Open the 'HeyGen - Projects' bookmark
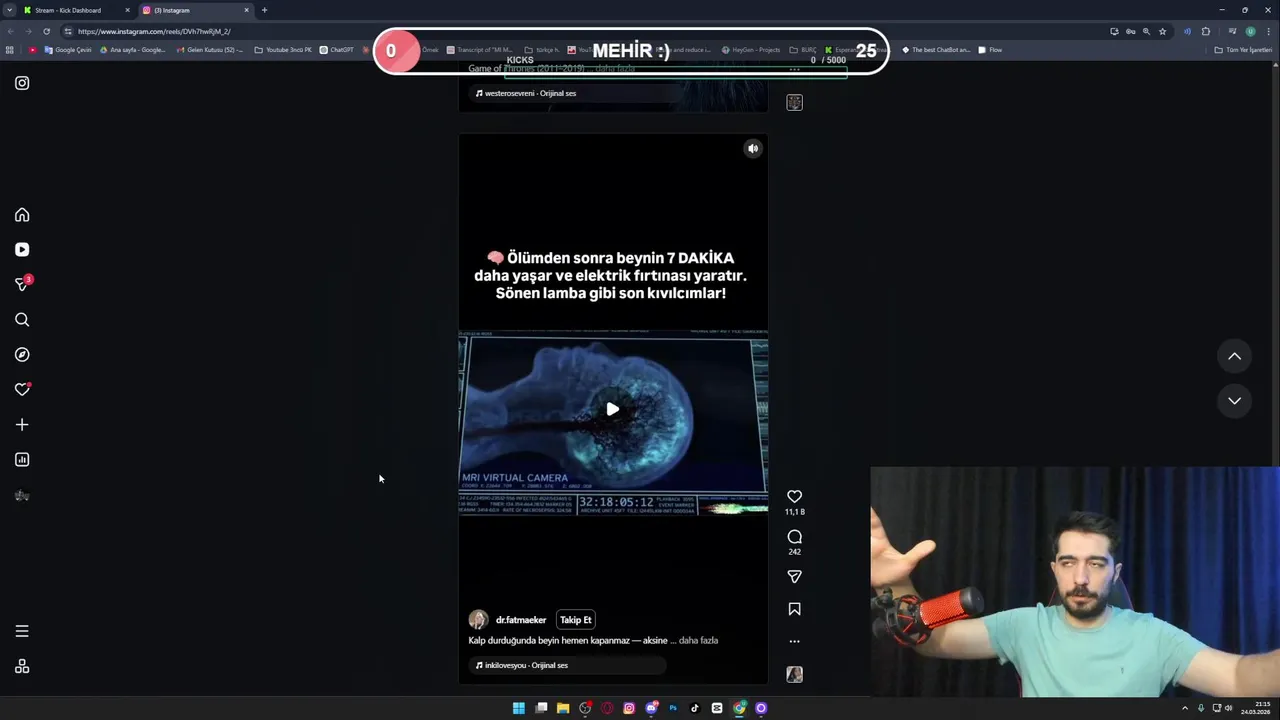This screenshot has height=720, width=1280. click(751, 50)
